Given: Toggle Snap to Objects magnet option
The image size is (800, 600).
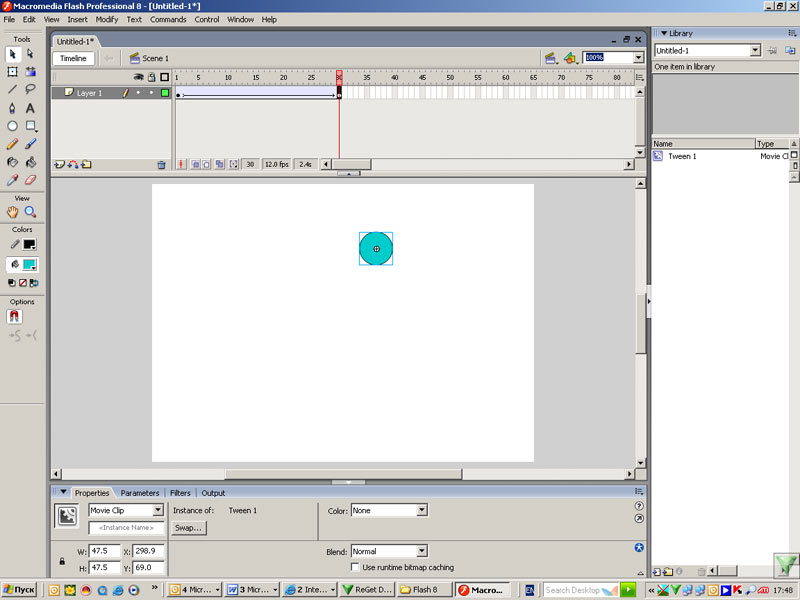Looking at the screenshot, I should [x=14, y=316].
